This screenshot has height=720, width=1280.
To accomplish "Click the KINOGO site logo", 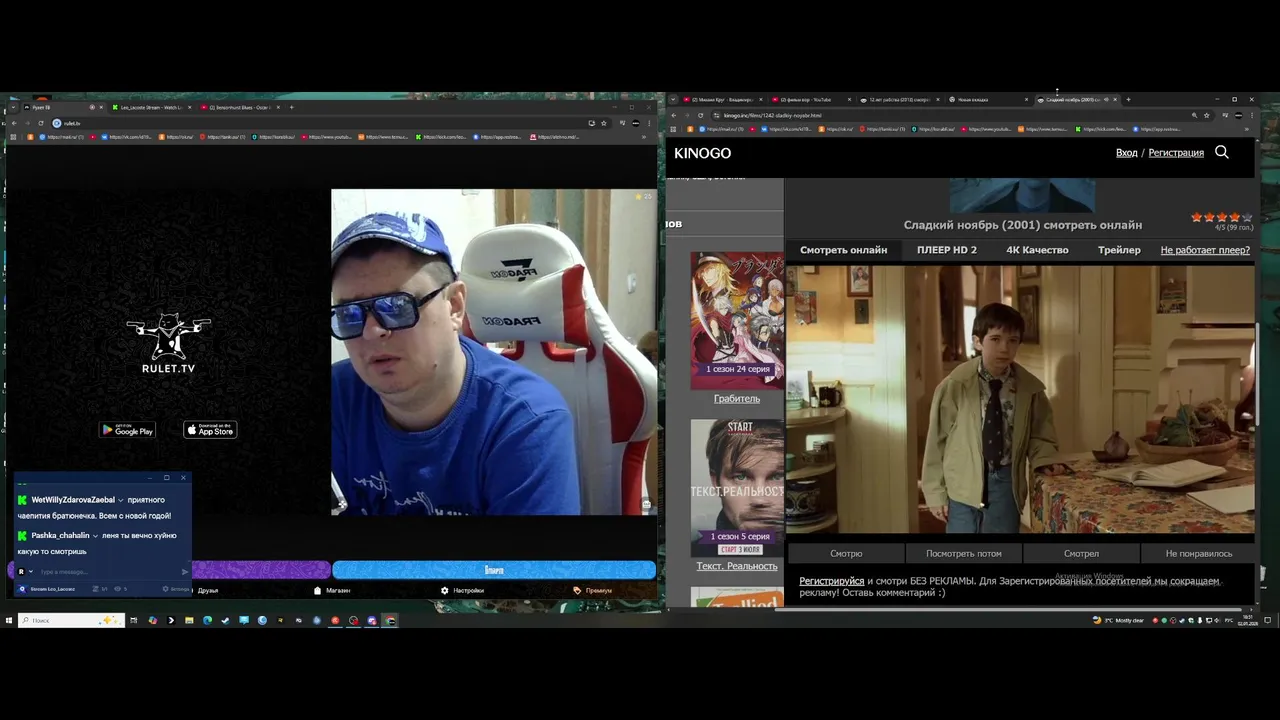I will pyautogui.click(x=702, y=153).
